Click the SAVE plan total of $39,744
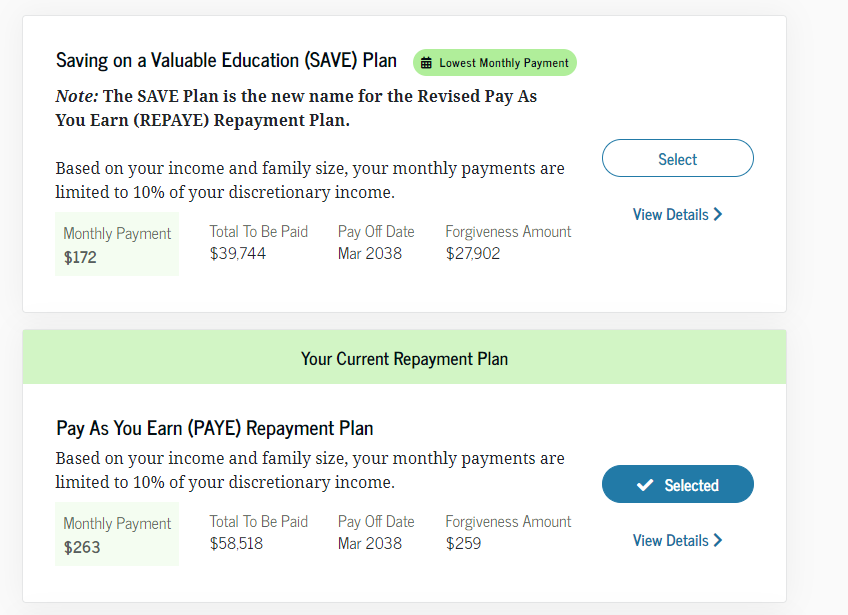This screenshot has height=615, width=848. 238,254
